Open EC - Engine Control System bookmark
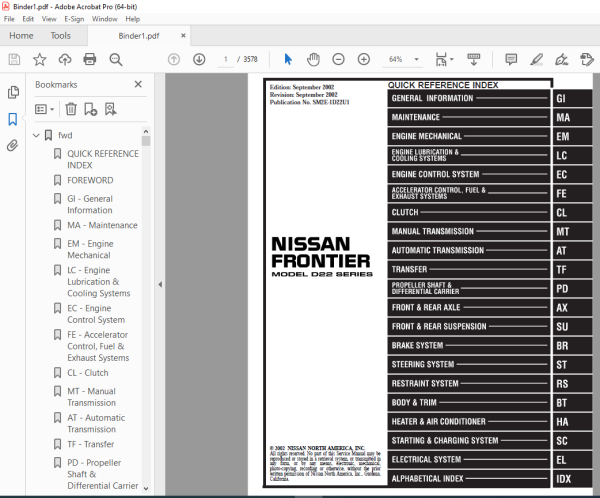The image size is (600, 498). [96, 314]
